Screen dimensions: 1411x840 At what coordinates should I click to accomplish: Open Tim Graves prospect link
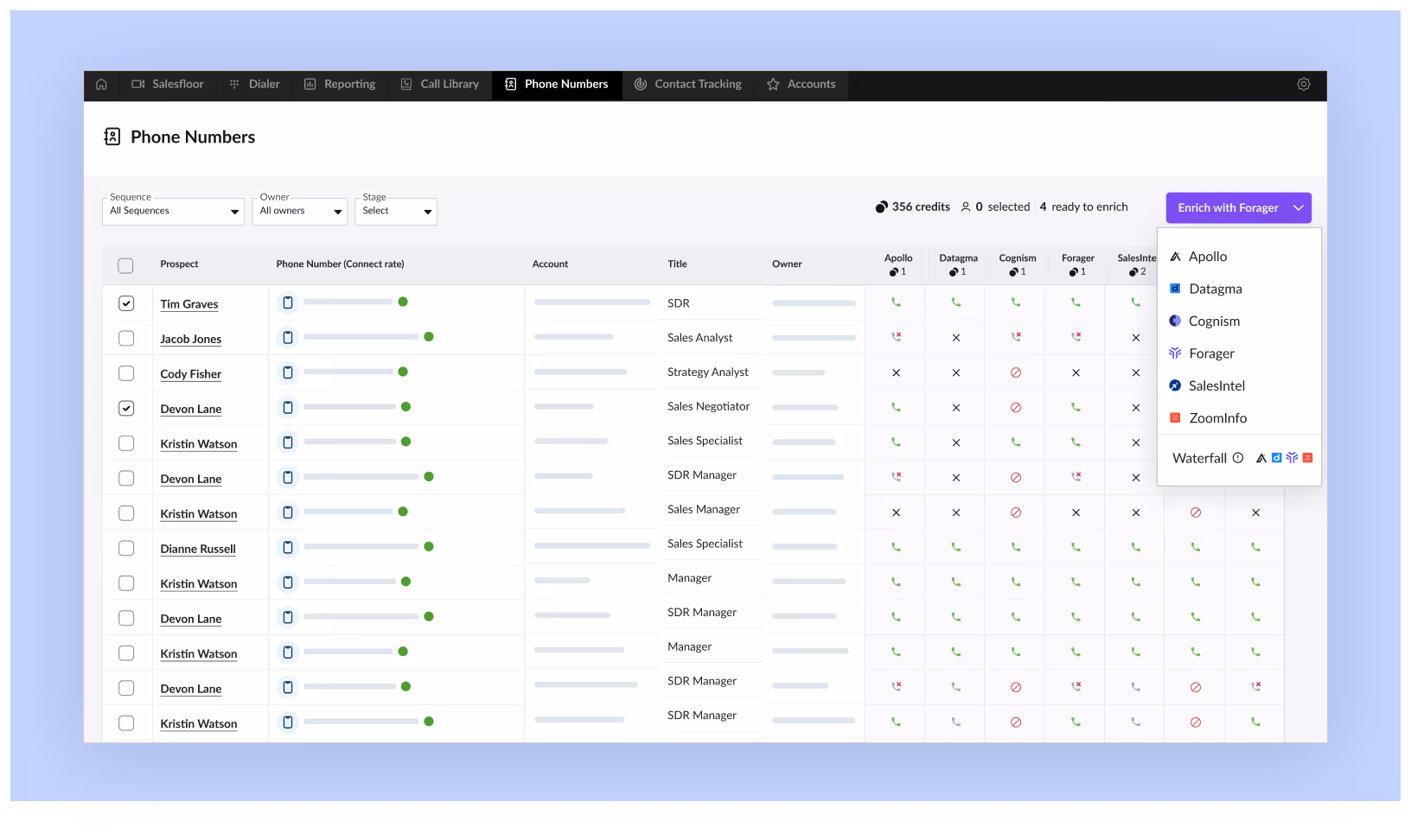click(x=189, y=304)
